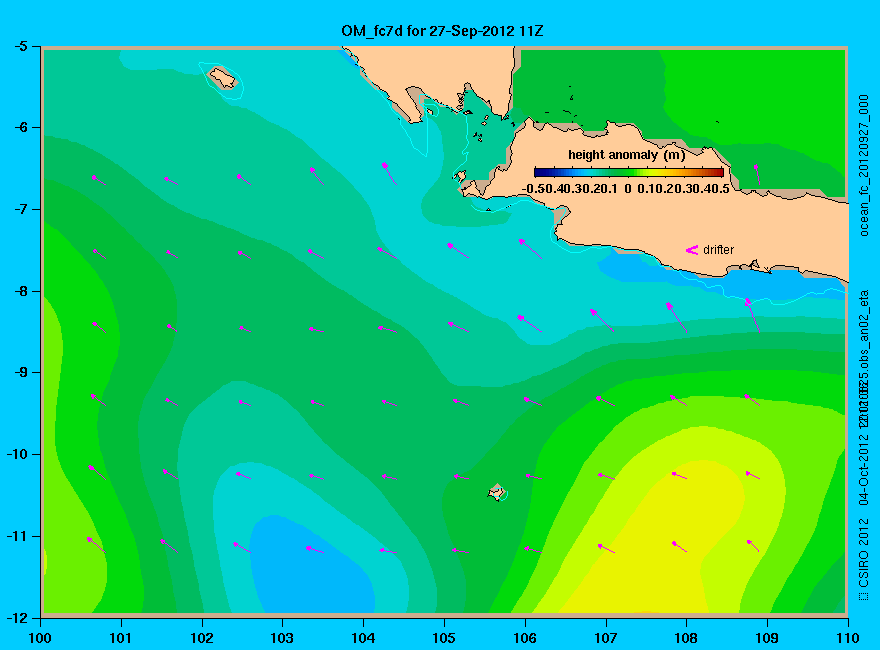Click the copyright box symbol before CSIRO 2012
Image resolution: width=880 pixels, height=650 pixels.
[x=864, y=596]
